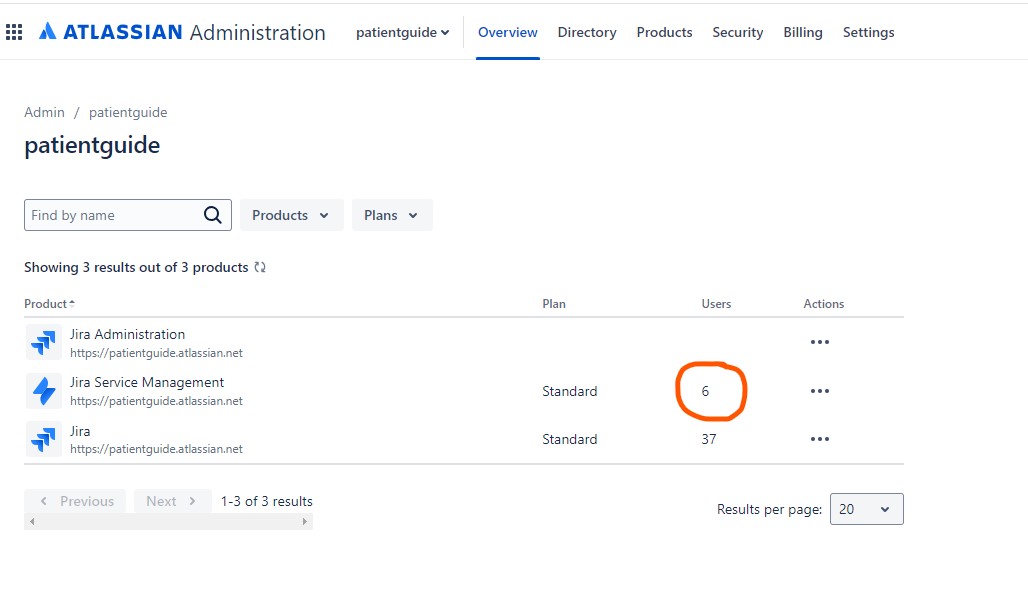Image resolution: width=1028 pixels, height=592 pixels.
Task: Click the scrollbar left arrow
Action: (x=32, y=522)
